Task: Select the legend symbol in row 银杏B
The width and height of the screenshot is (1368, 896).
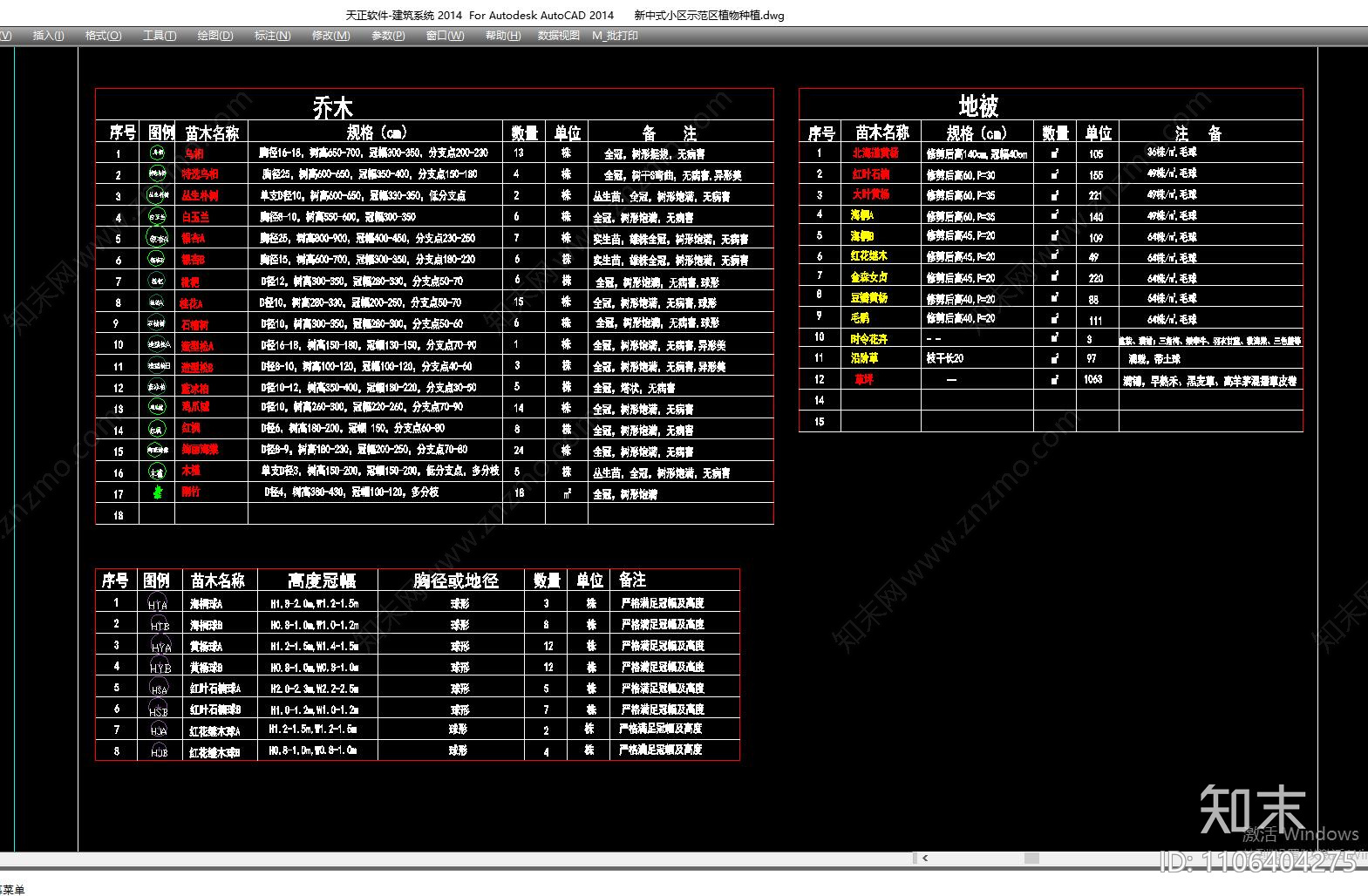Action: coord(157,259)
